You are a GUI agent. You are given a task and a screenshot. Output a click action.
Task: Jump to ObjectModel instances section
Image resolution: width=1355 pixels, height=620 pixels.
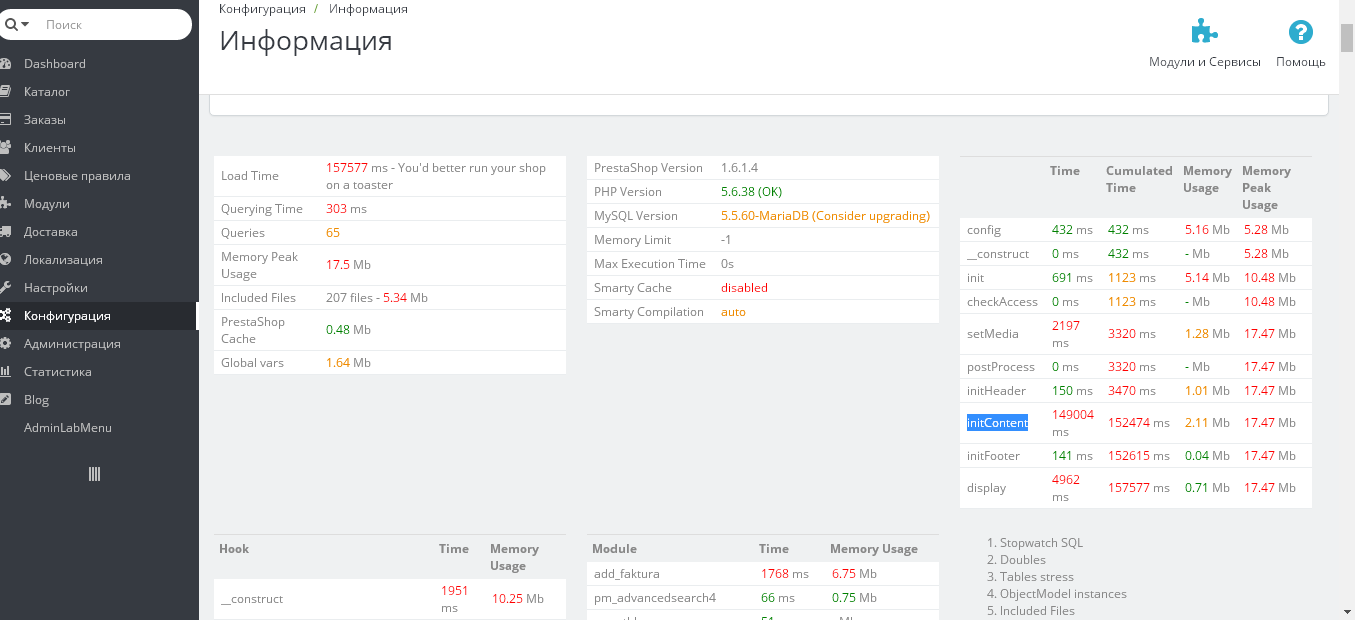pos(1063,594)
